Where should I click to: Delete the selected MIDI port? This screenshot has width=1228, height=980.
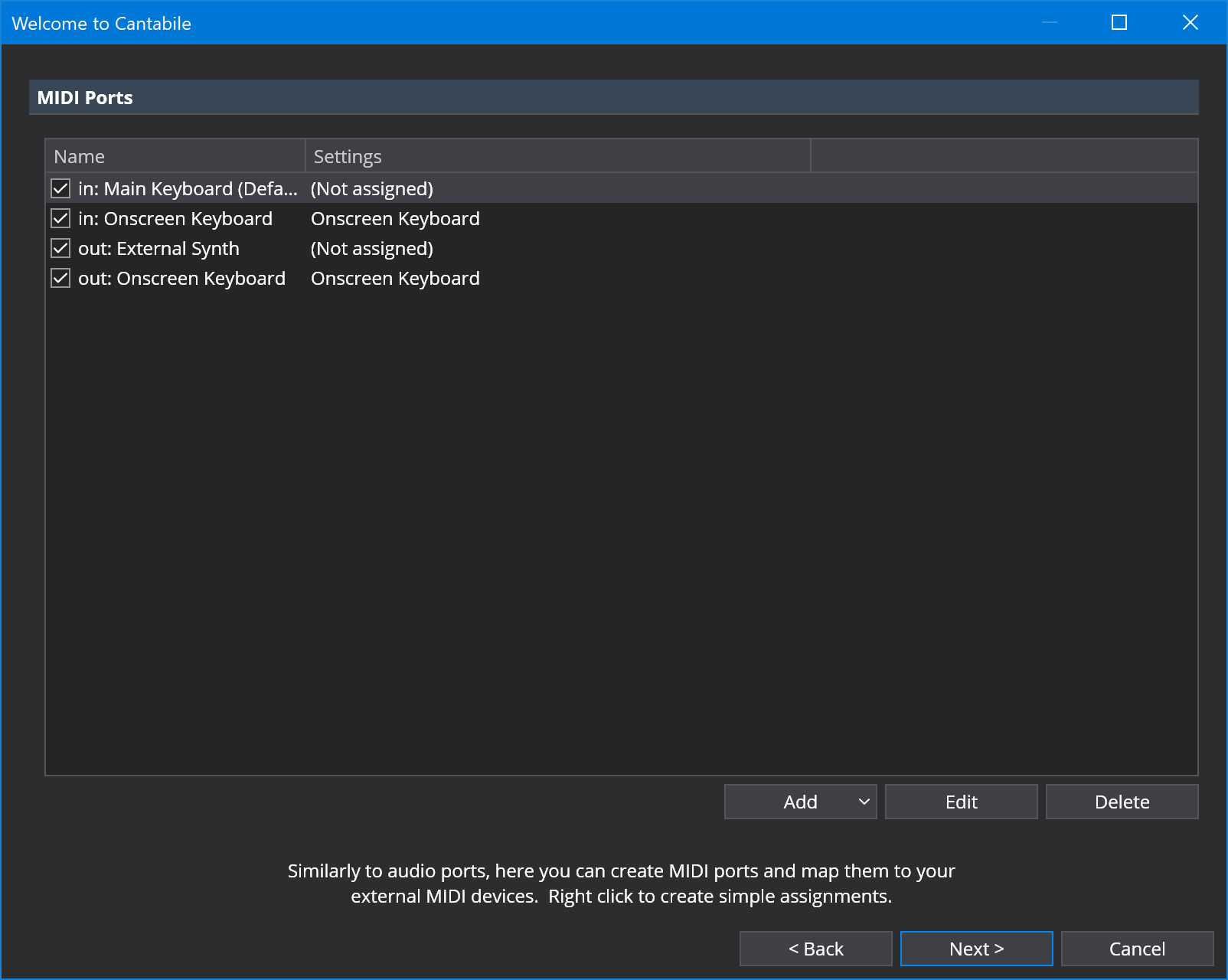[1122, 802]
